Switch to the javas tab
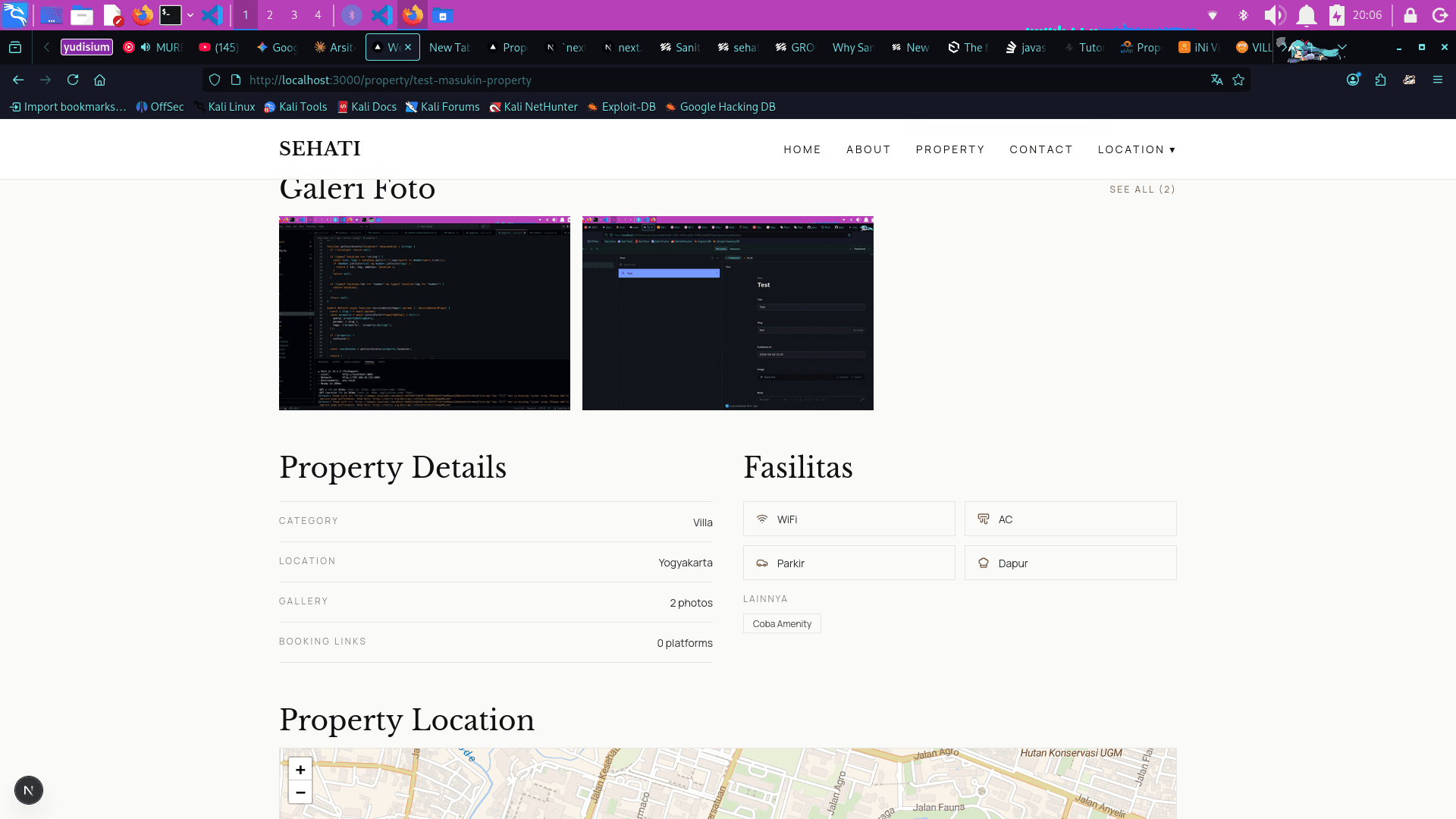Image resolution: width=1456 pixels, height=819 pixels. click(x=1026, y=47)
